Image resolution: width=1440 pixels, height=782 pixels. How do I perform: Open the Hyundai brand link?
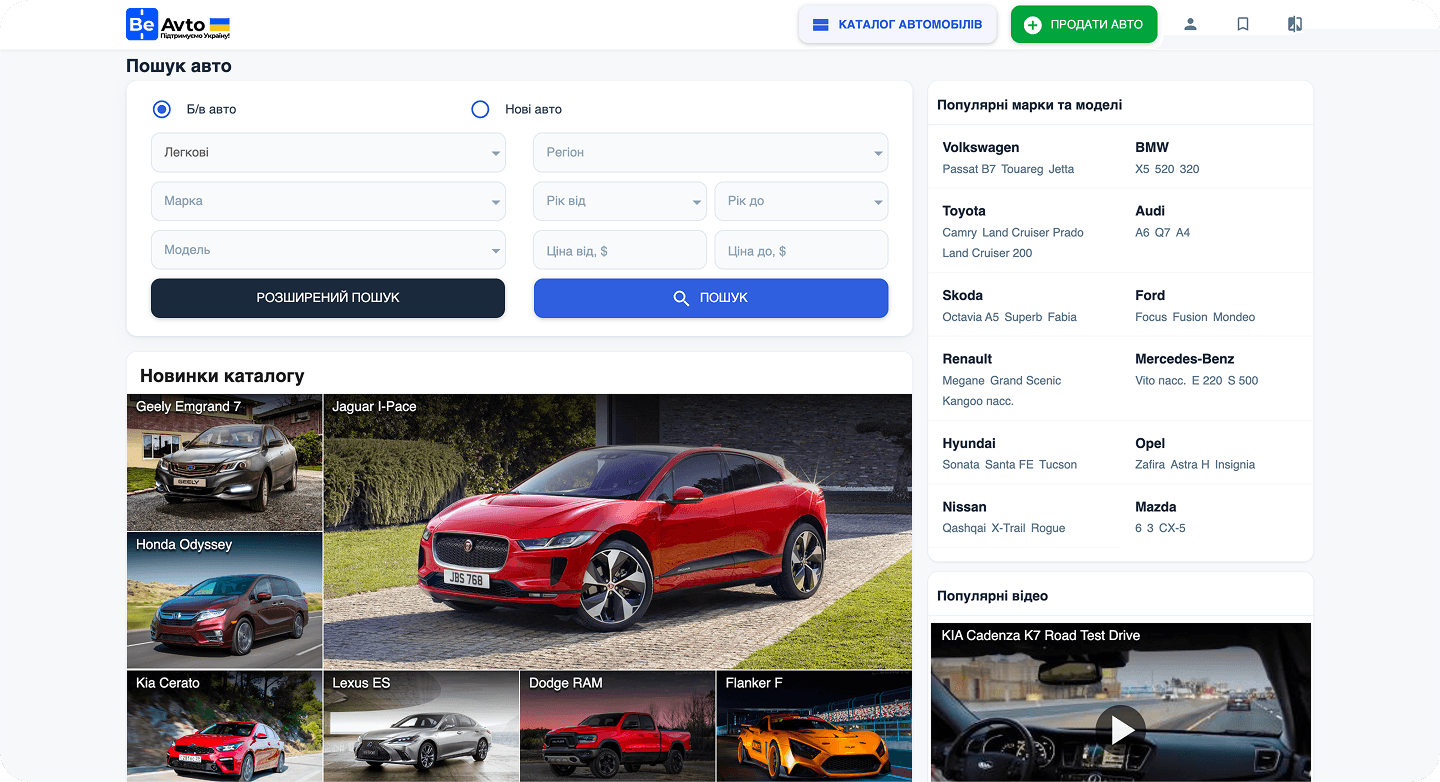click(969, 443)
